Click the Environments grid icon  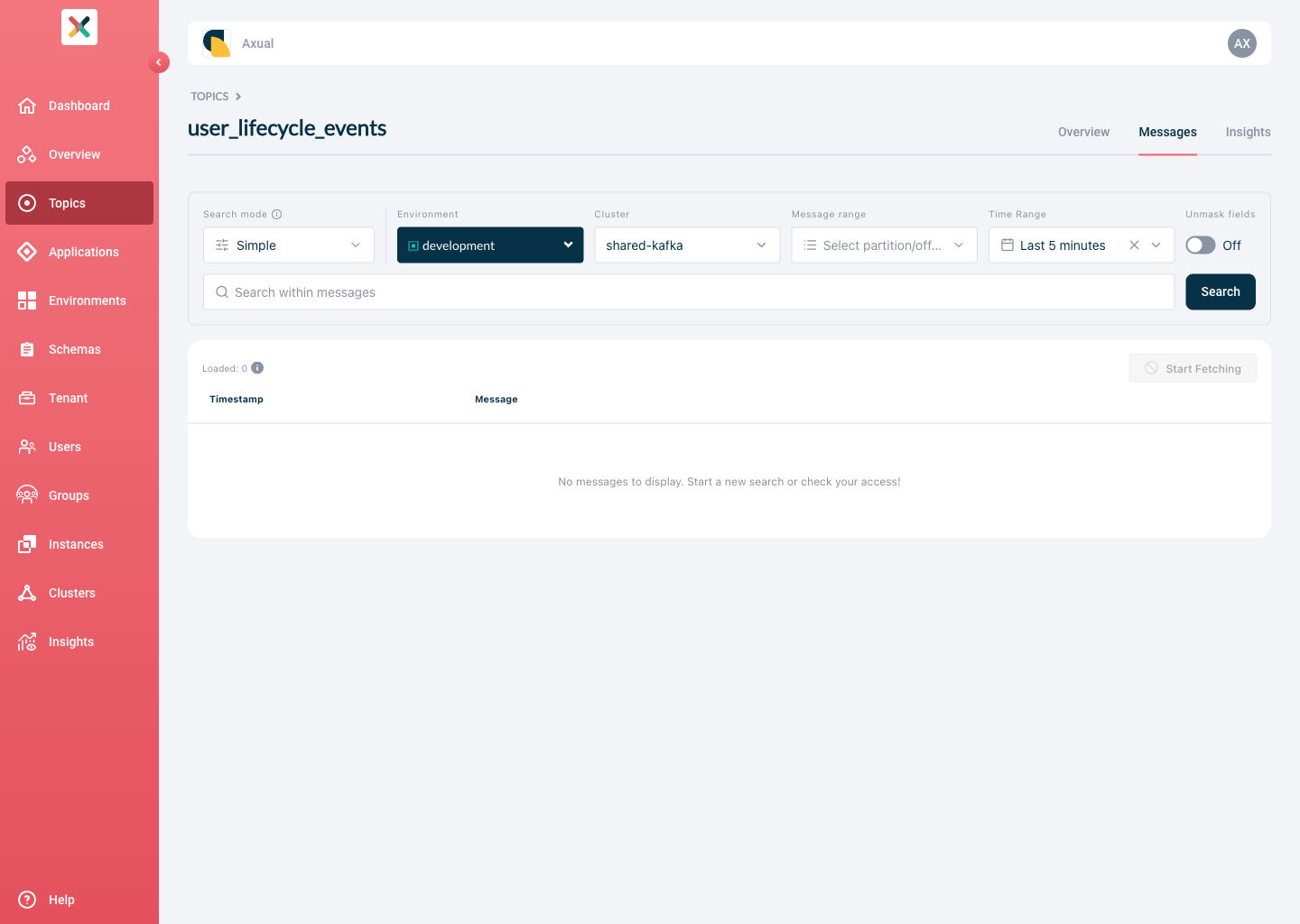[x=27, y=300]
